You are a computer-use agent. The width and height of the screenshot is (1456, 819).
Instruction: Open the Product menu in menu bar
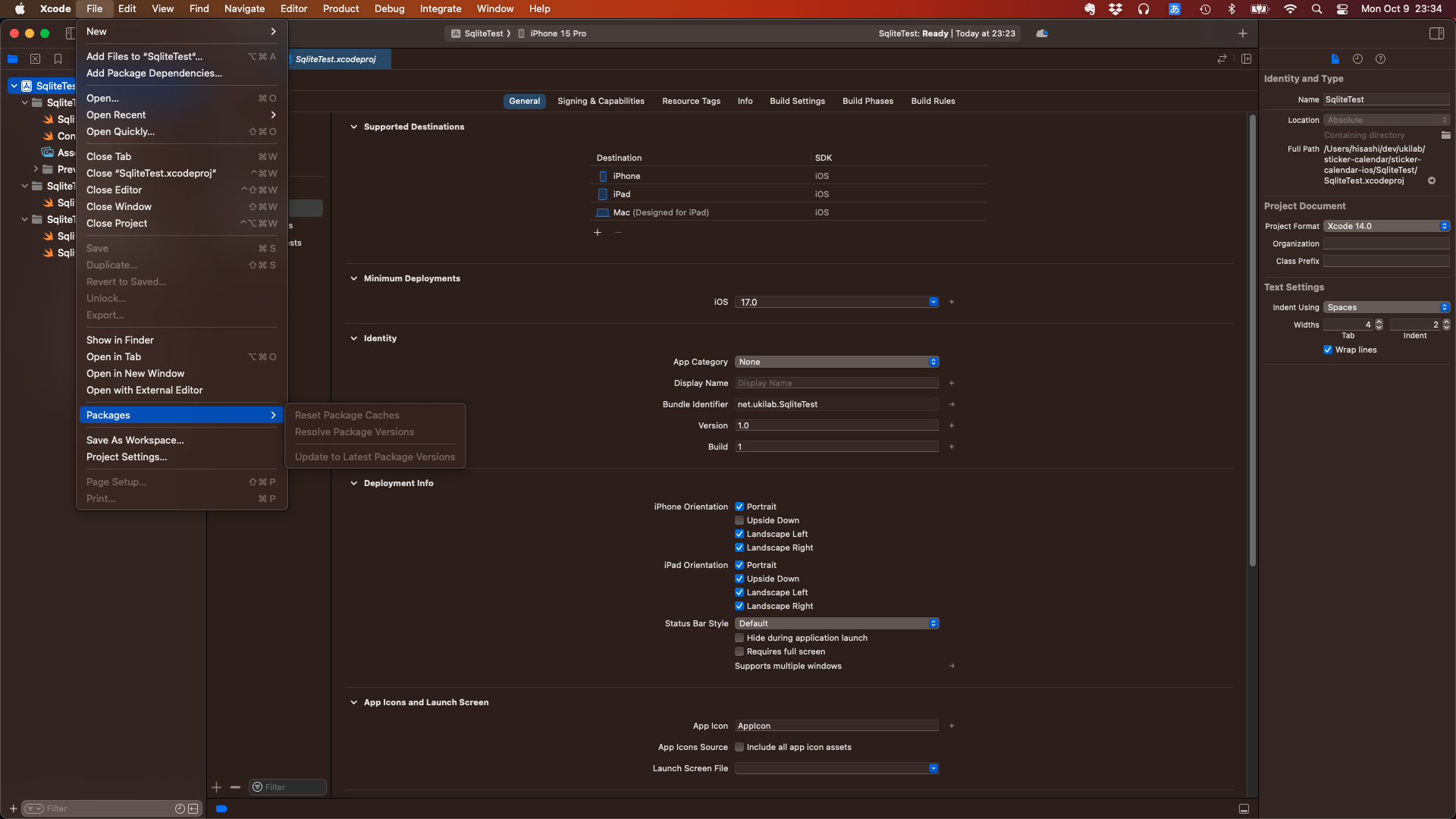[340, 9]
